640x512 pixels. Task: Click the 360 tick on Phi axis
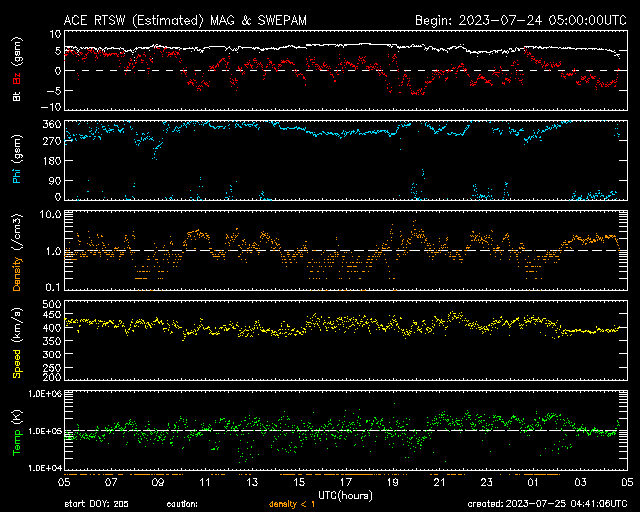[47, 124]
